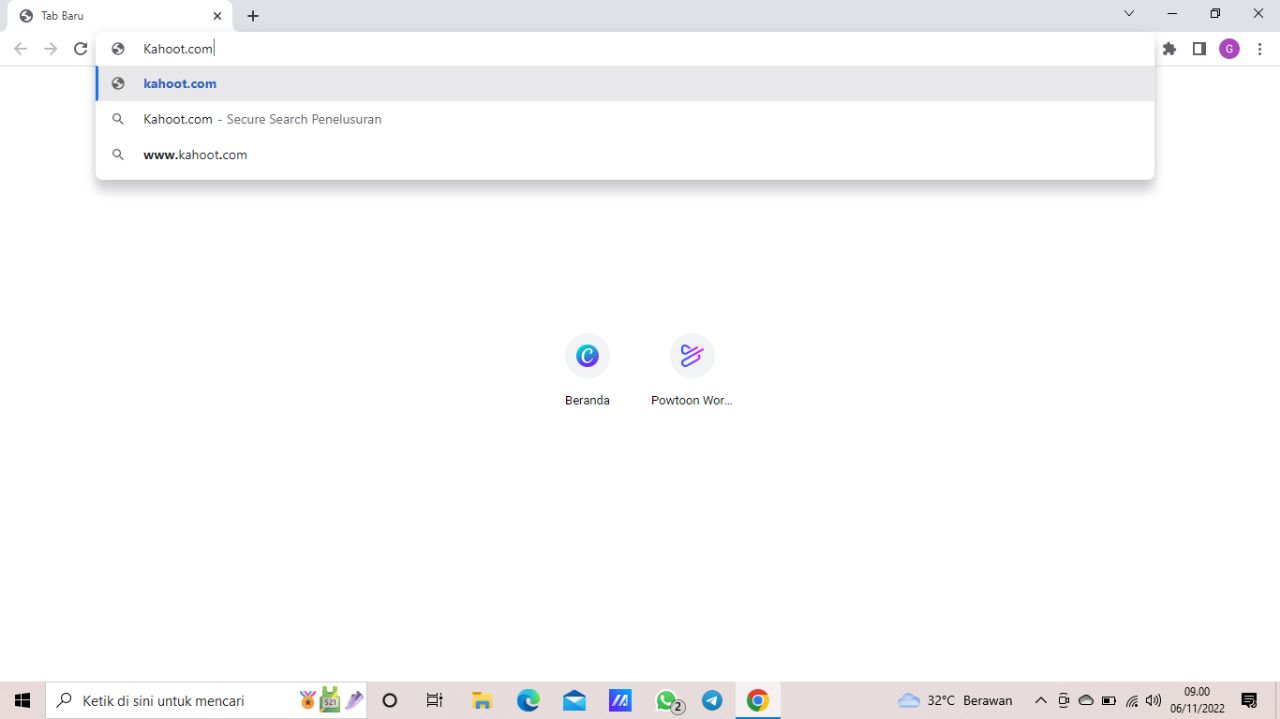
Task: Launch Microsoft Edge from the taskbar
Action: (528, 701)
